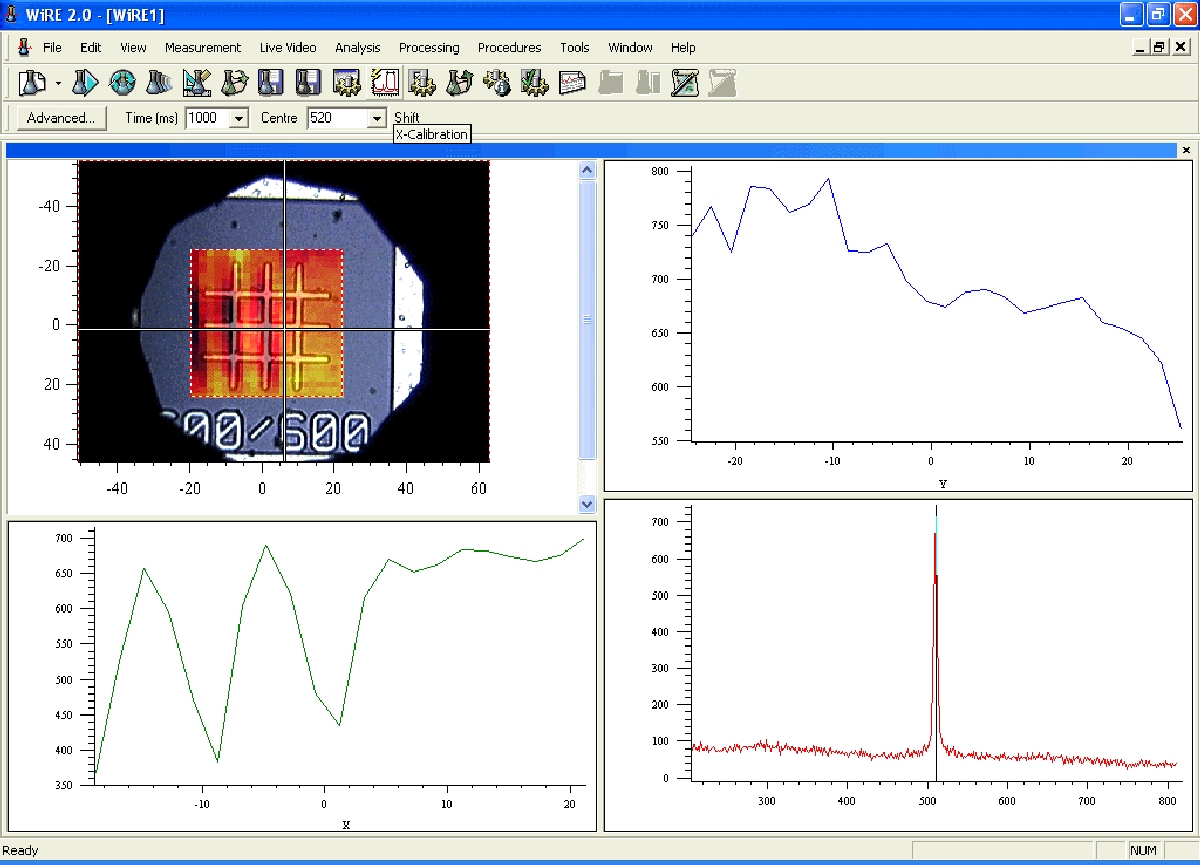Click the map scroll toolbar icon
Viewport: 1200px width, 865px height.
click(685, 83)
